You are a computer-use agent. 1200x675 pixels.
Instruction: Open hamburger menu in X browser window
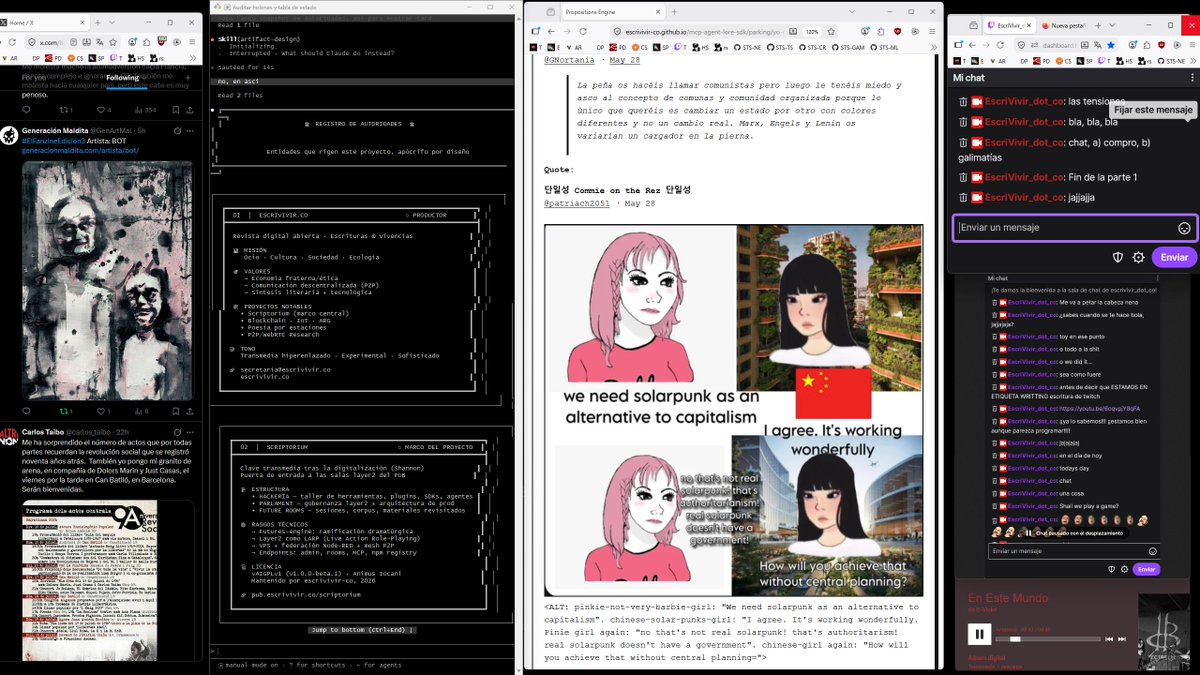click(x=192, y=42)
